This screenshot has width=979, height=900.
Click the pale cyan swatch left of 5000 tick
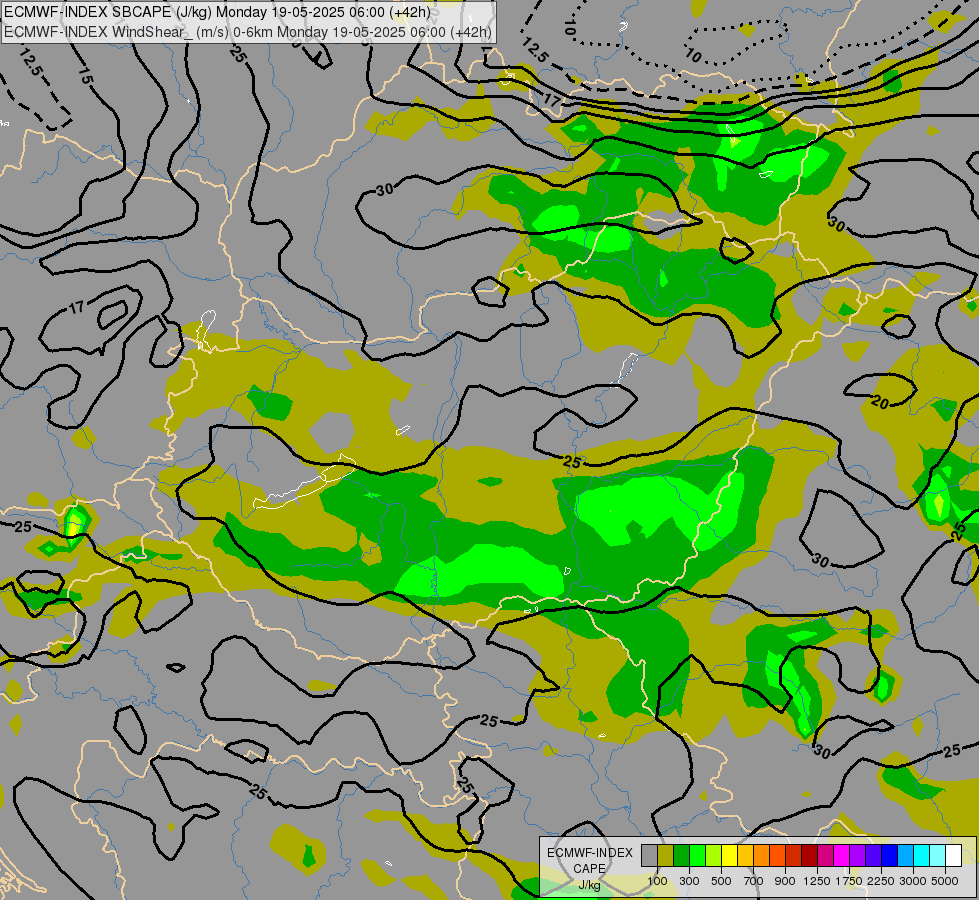[937, 856]
